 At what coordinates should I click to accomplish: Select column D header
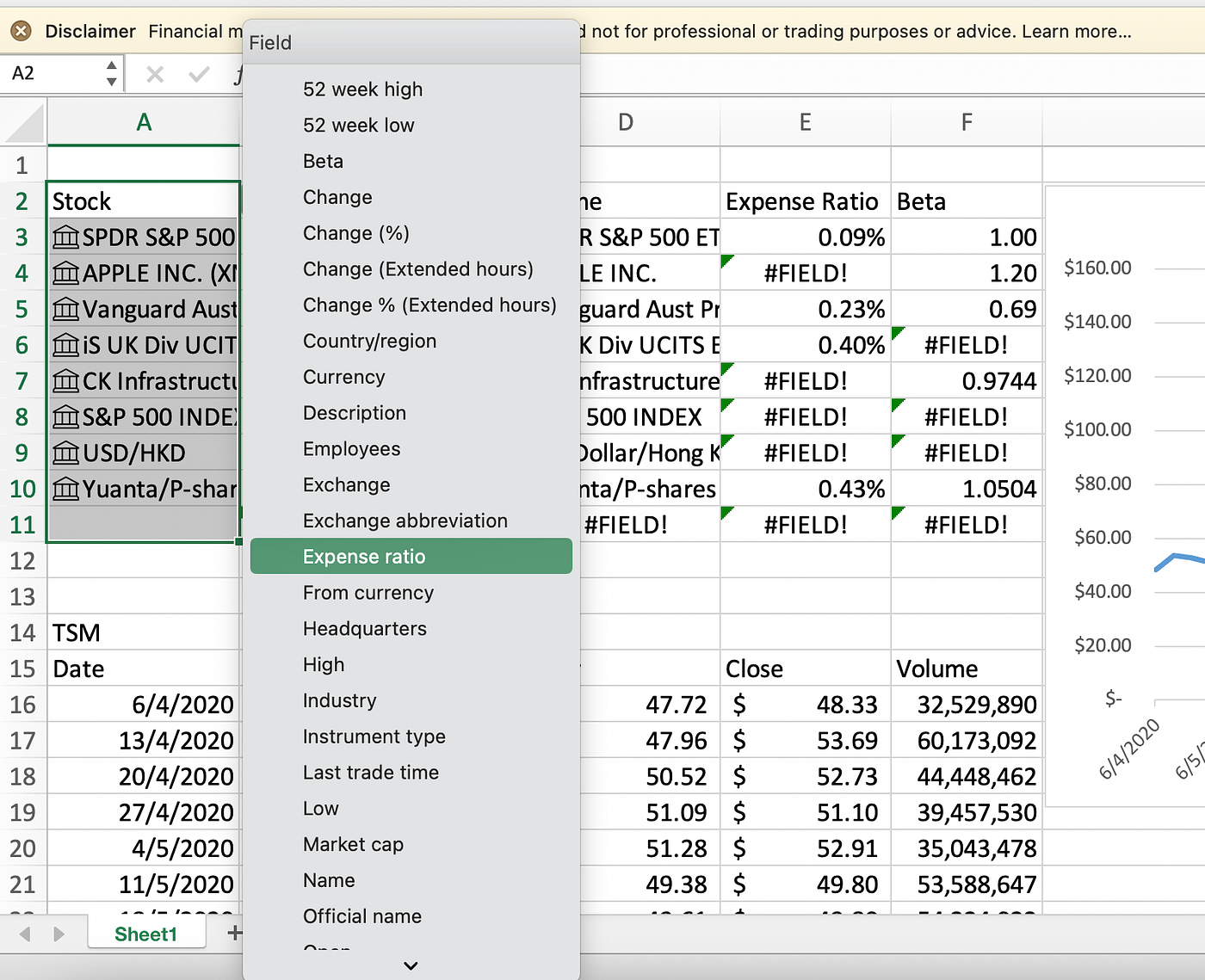pyautogui.click(x=650, y=122)
